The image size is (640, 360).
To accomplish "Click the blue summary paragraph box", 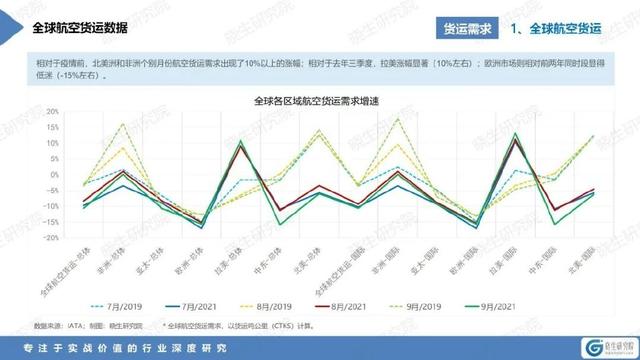I will click(320, 69).
